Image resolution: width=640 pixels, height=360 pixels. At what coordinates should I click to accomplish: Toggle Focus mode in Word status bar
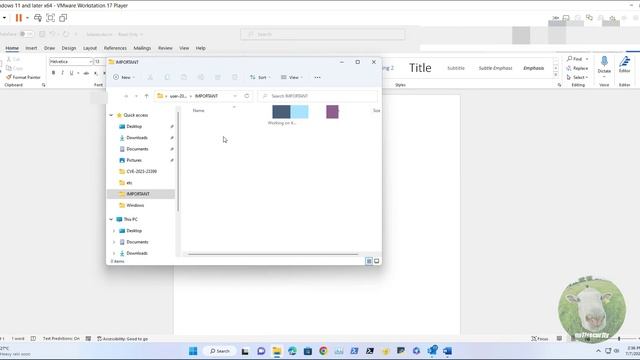tap(540, 339)
